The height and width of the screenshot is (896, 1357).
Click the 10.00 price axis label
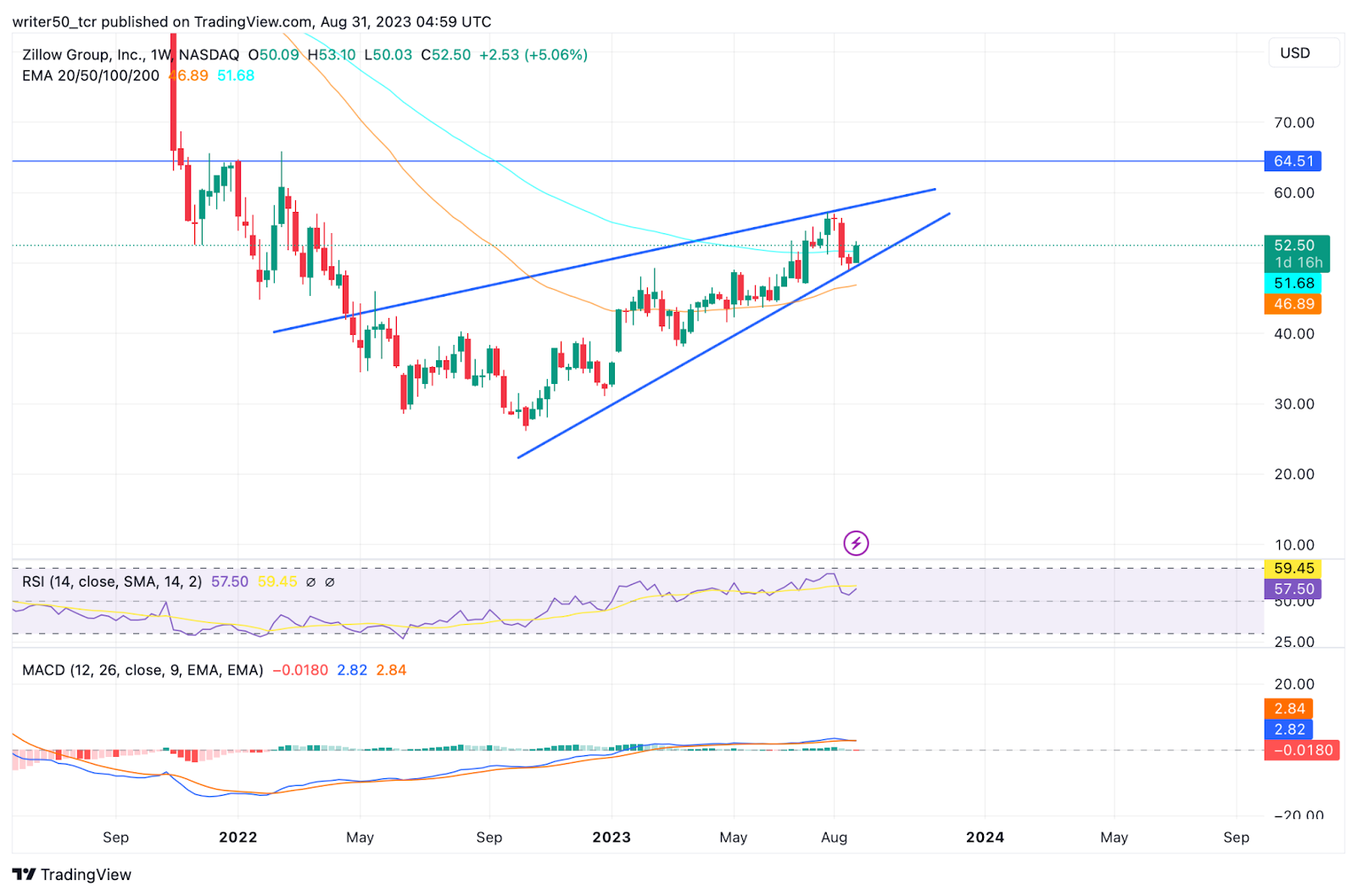(1294, 545)
